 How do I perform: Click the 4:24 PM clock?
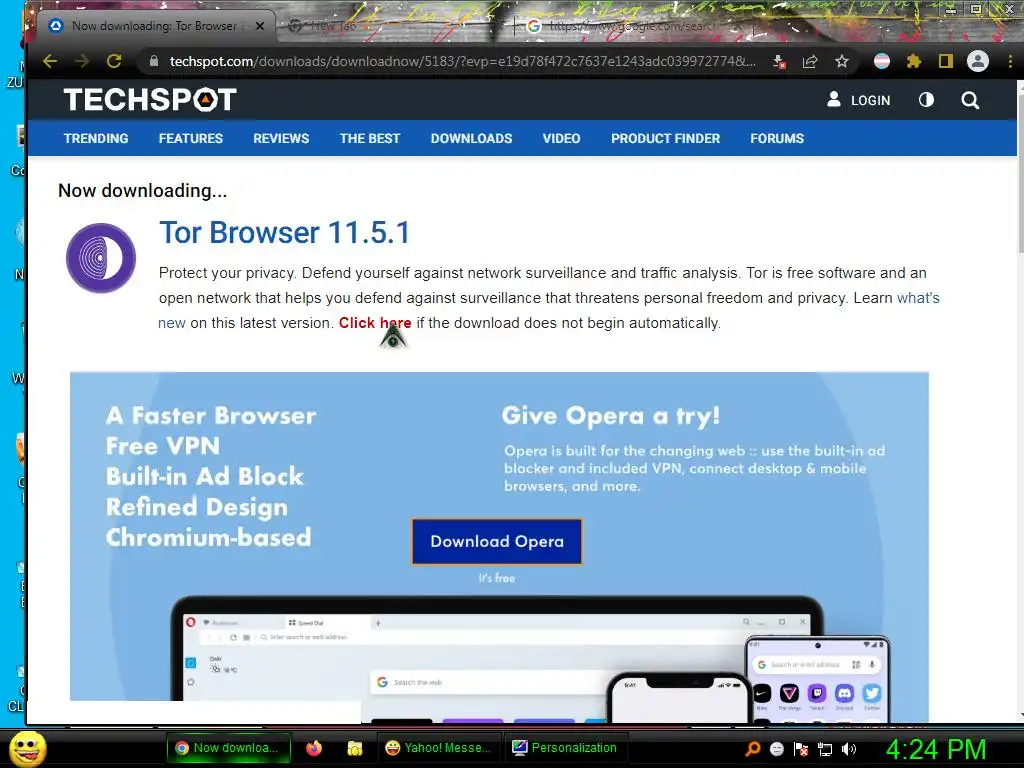(936, 749)
